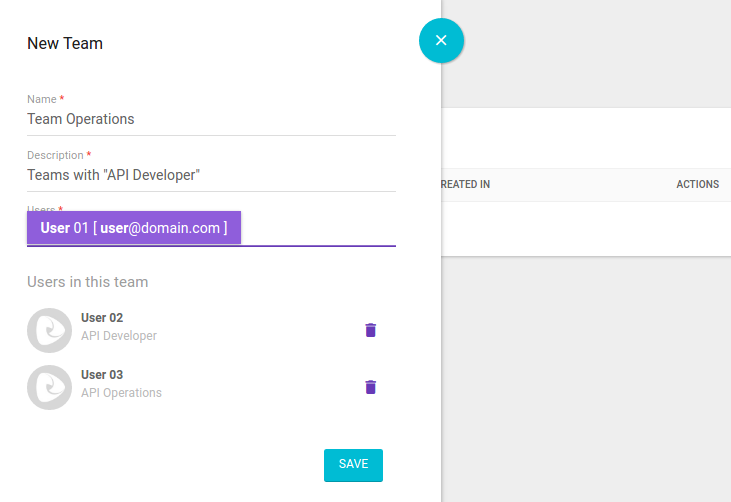Image resolution: width=731 pixels, height=502 pixels.
Task: Select the User 01 autocomplete suggestion
Action: click(134, 228)
